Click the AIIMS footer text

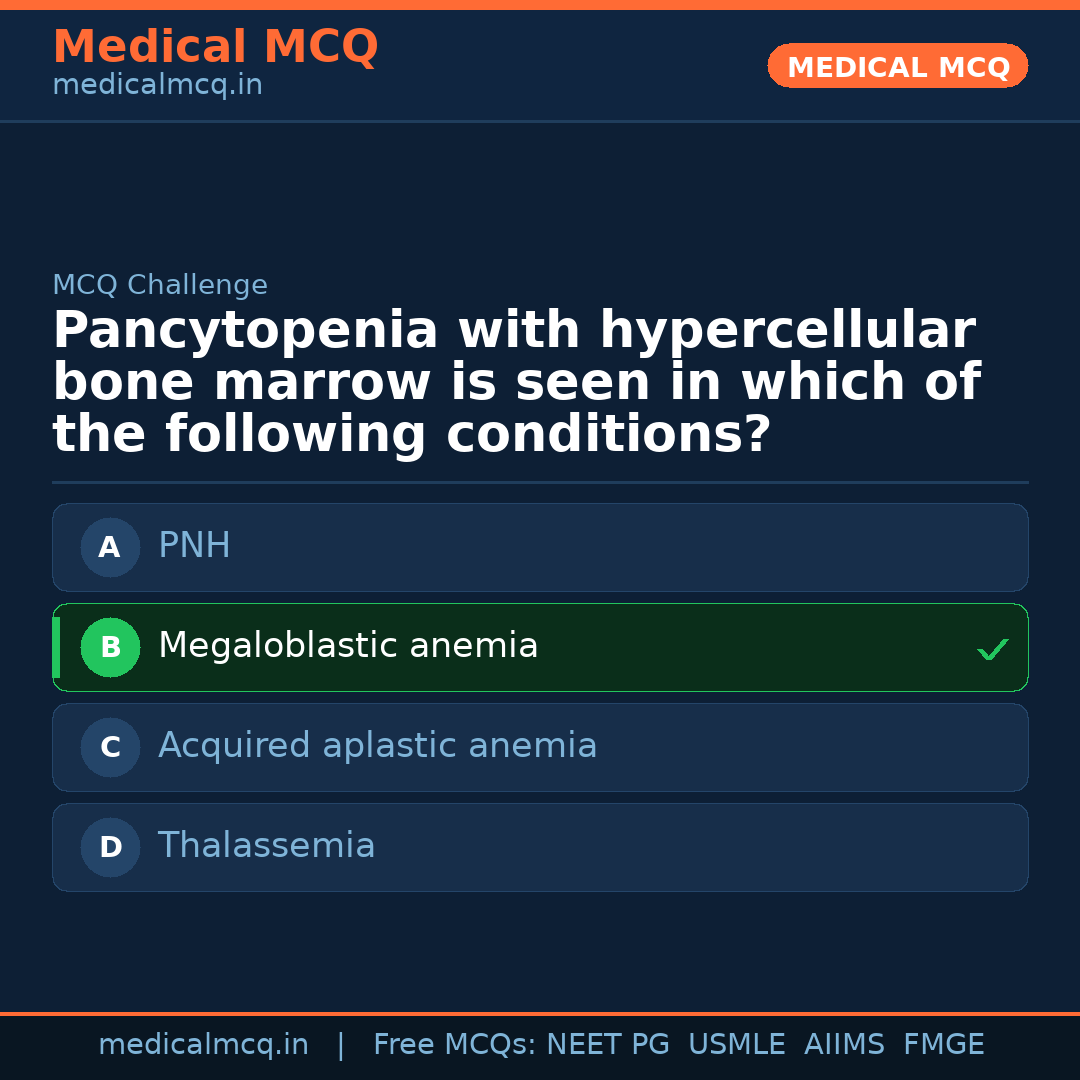point(844,1045)
